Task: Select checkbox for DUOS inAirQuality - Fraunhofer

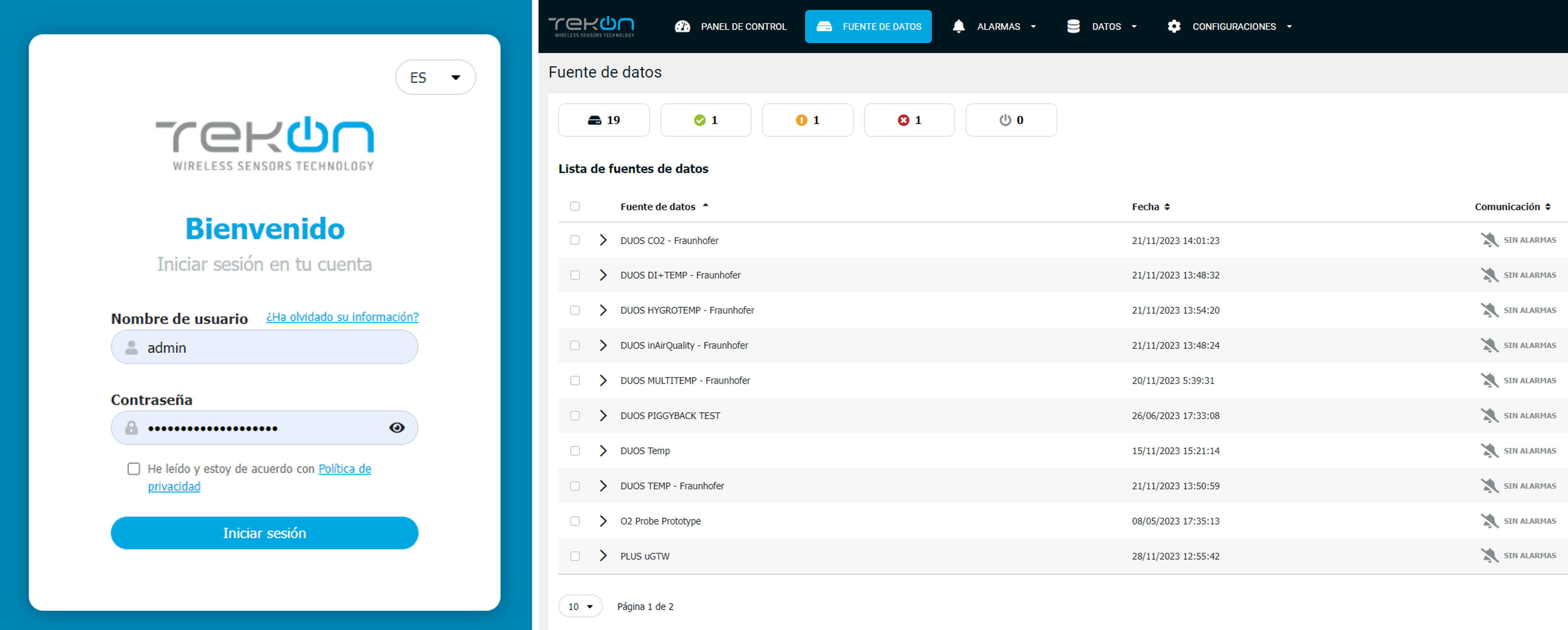Action: pos(575,345)
